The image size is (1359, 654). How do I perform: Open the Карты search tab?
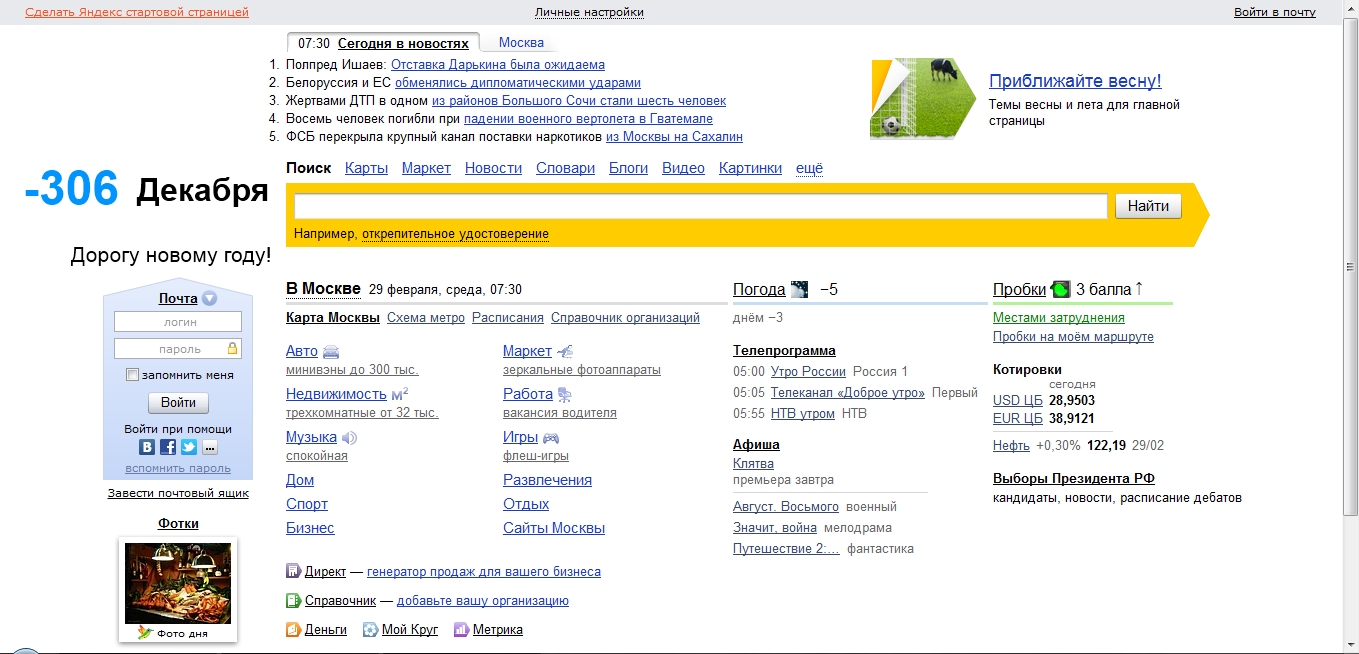366,168
